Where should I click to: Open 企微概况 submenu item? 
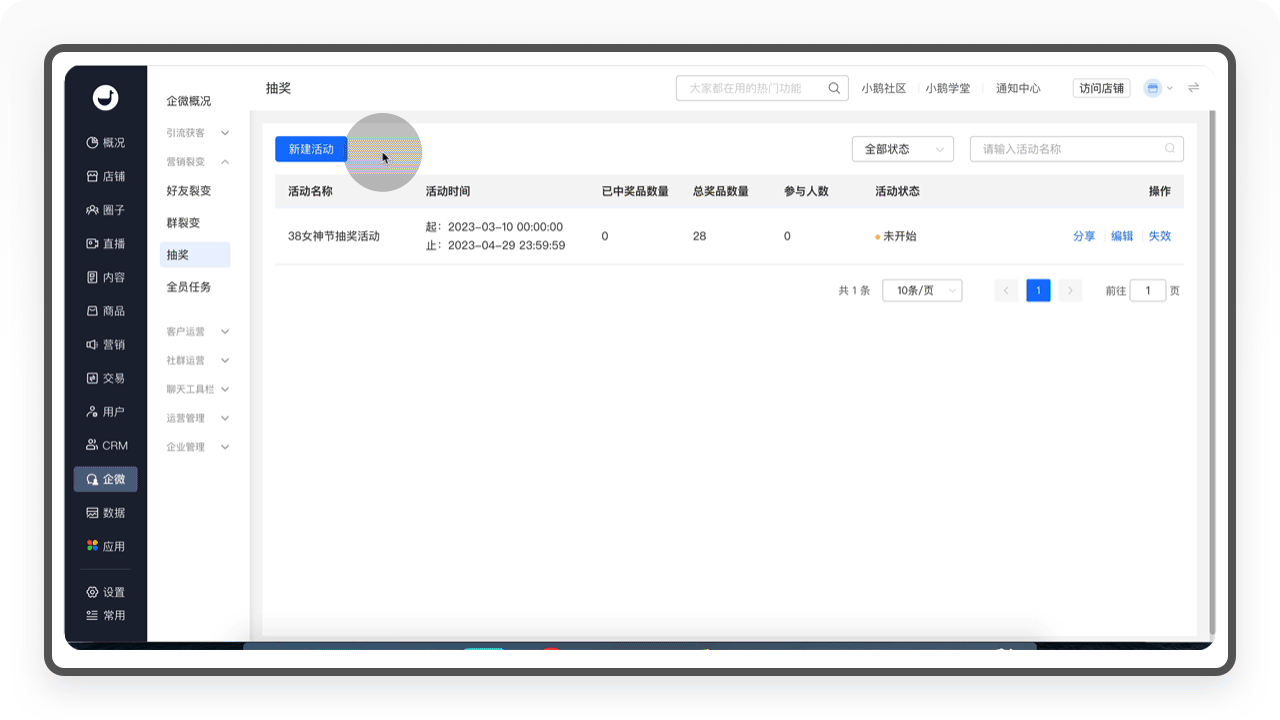[x=189, y=101]
